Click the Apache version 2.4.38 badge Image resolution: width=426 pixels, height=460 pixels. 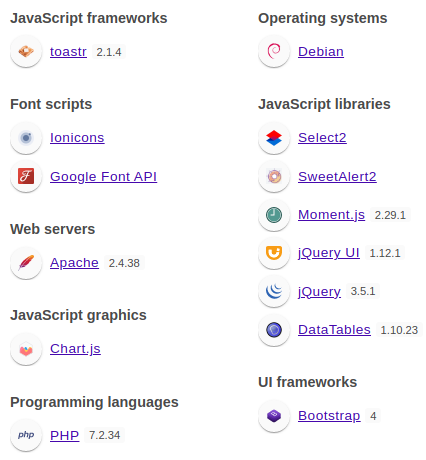pos(124,263)
